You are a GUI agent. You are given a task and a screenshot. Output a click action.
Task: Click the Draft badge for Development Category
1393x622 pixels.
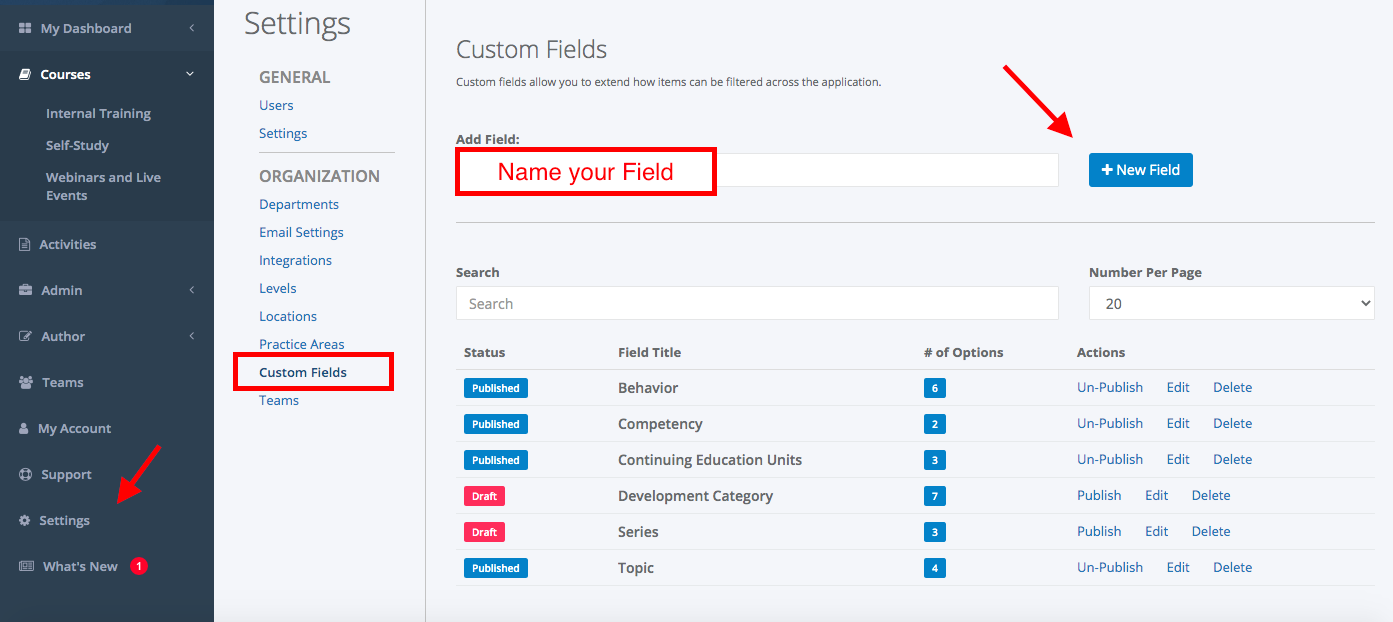pyautogui.click(x=484, y=496)
